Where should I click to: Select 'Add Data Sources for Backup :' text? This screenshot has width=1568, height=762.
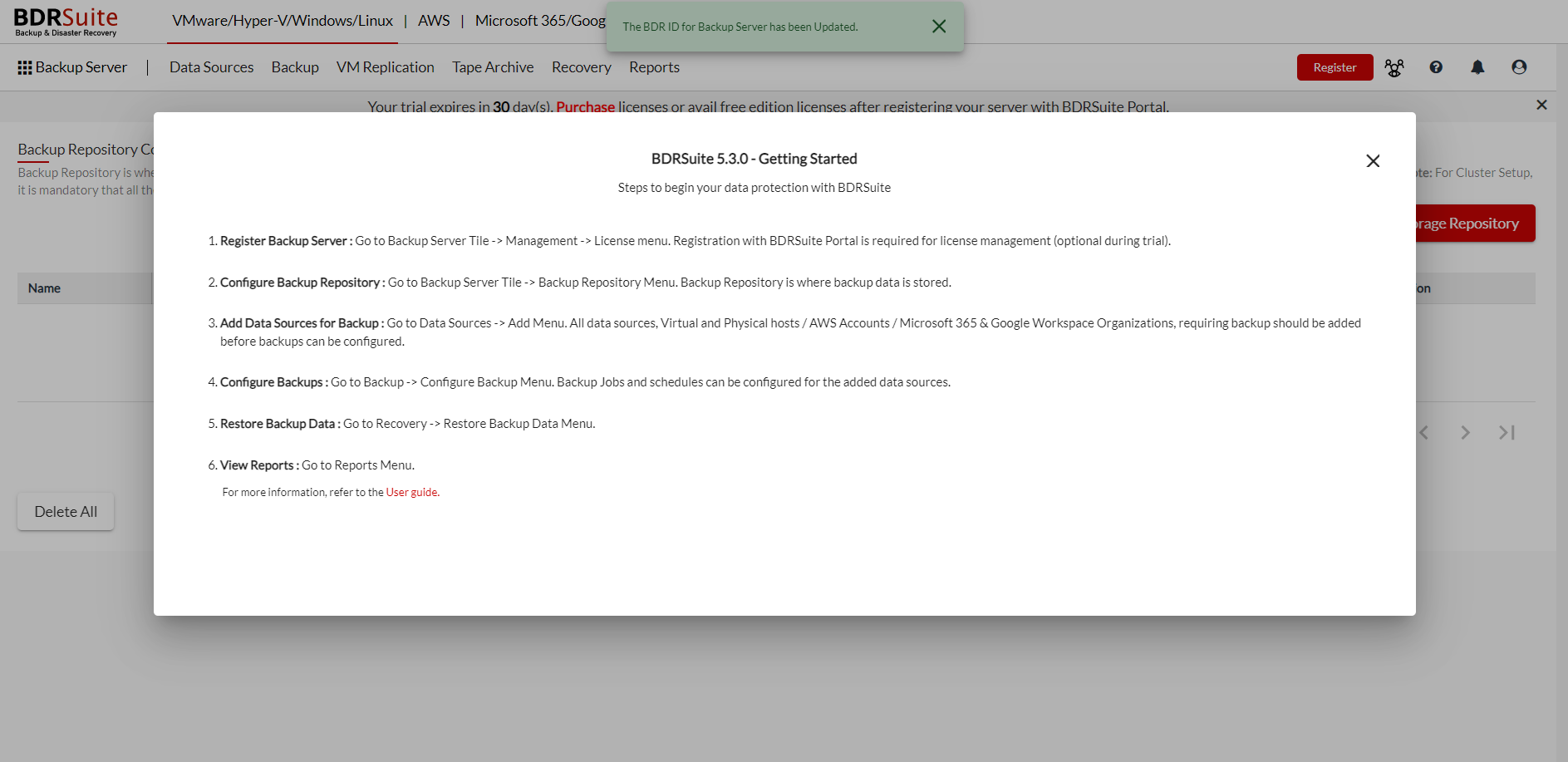pos(302,323)
